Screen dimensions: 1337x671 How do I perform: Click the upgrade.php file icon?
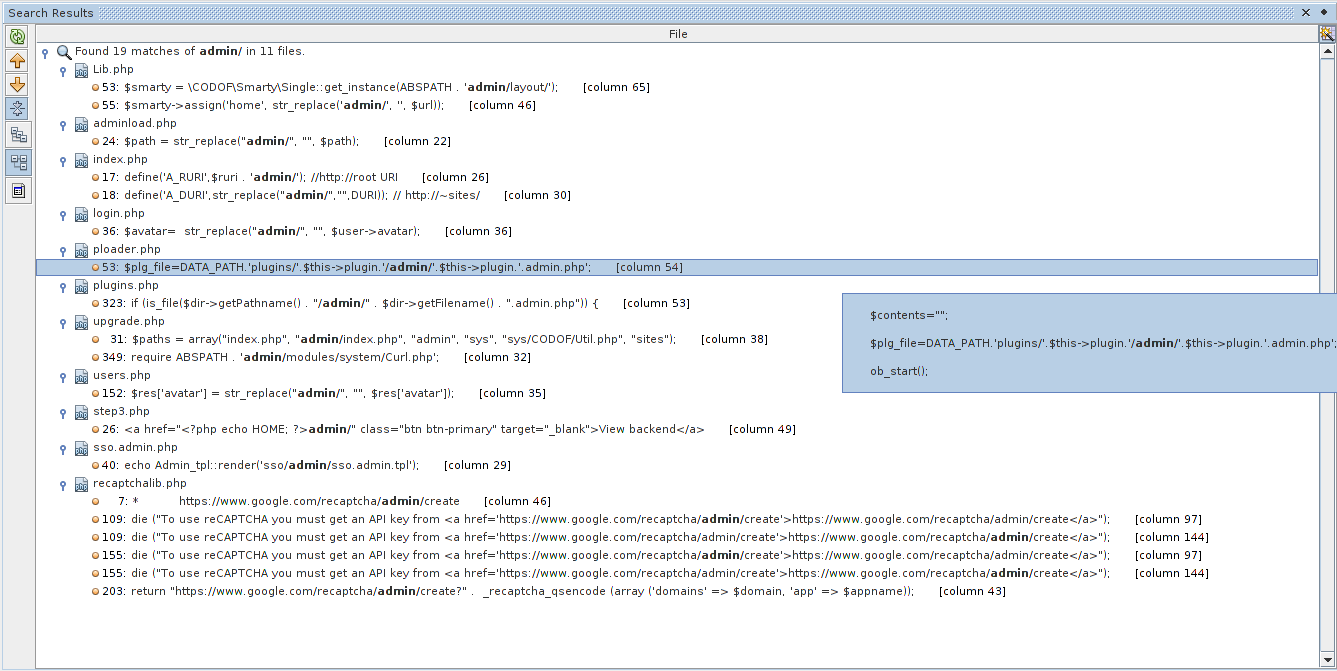pyautogui.click(x=81, y=322)
